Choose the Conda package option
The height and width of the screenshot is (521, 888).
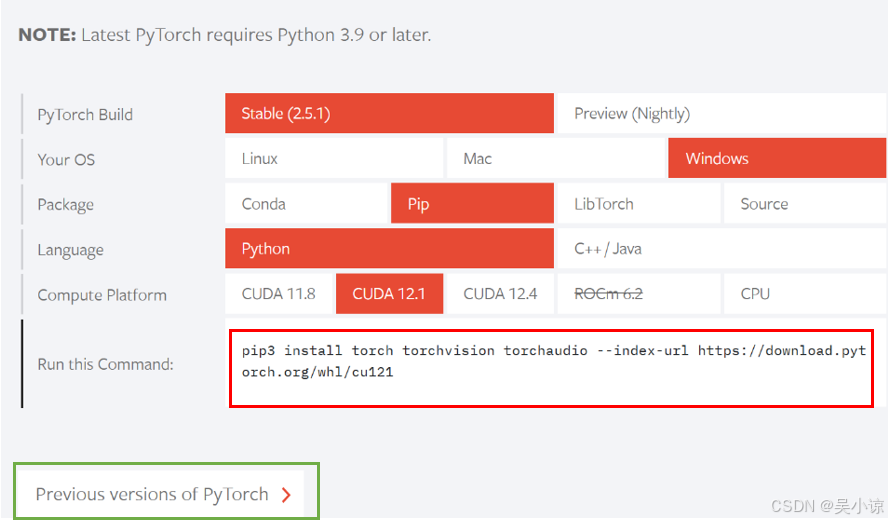306,203
